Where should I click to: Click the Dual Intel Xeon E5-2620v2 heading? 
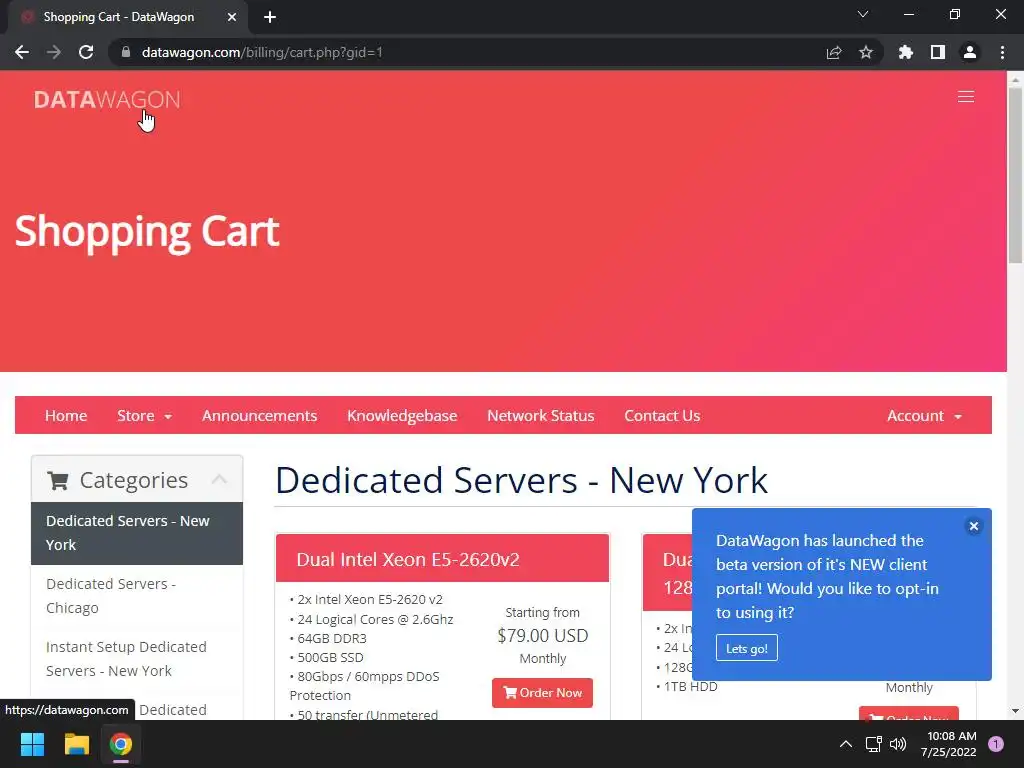(x=408, y=560)
